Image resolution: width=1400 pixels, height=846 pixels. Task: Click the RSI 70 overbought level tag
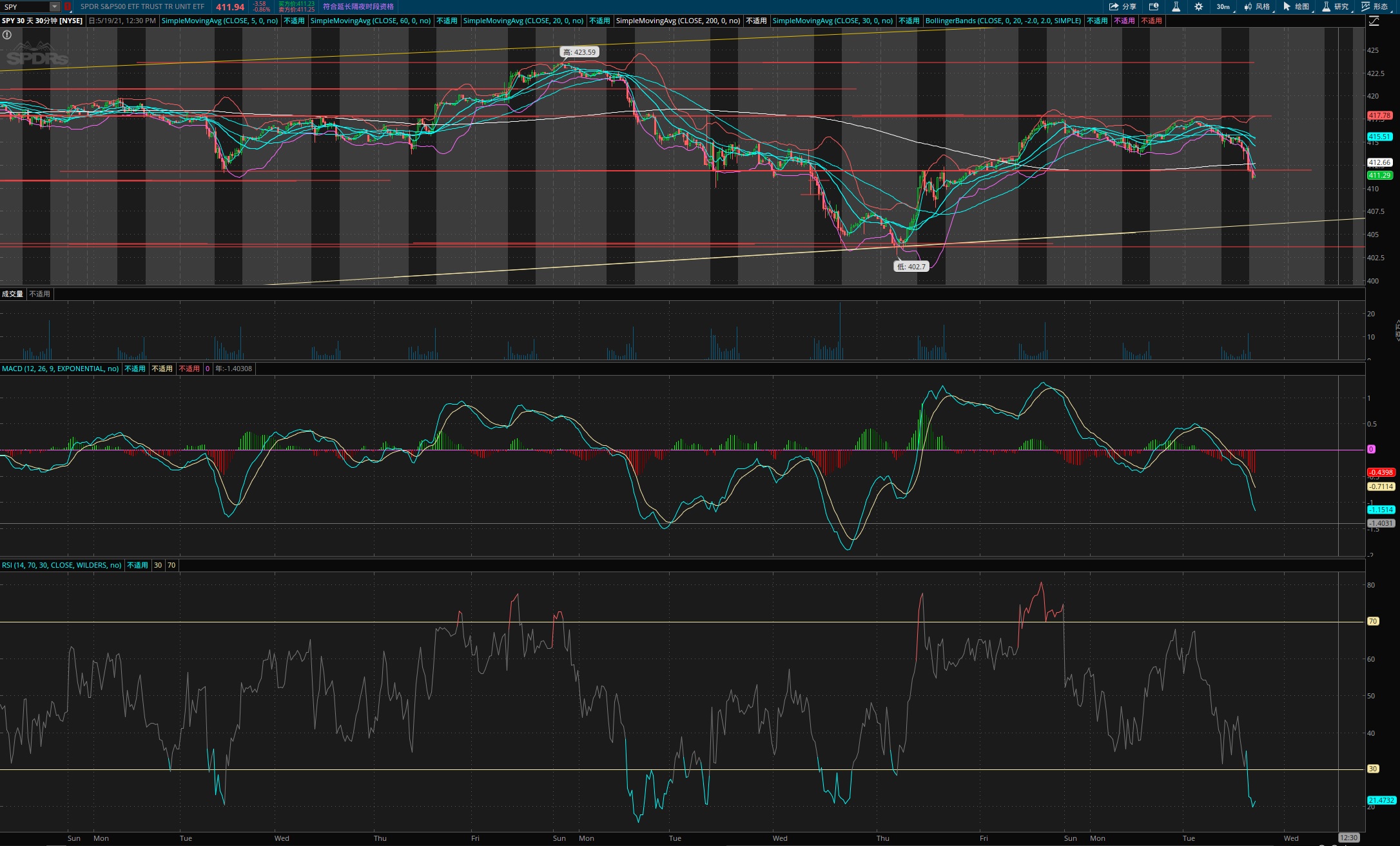click(1373, 621)
